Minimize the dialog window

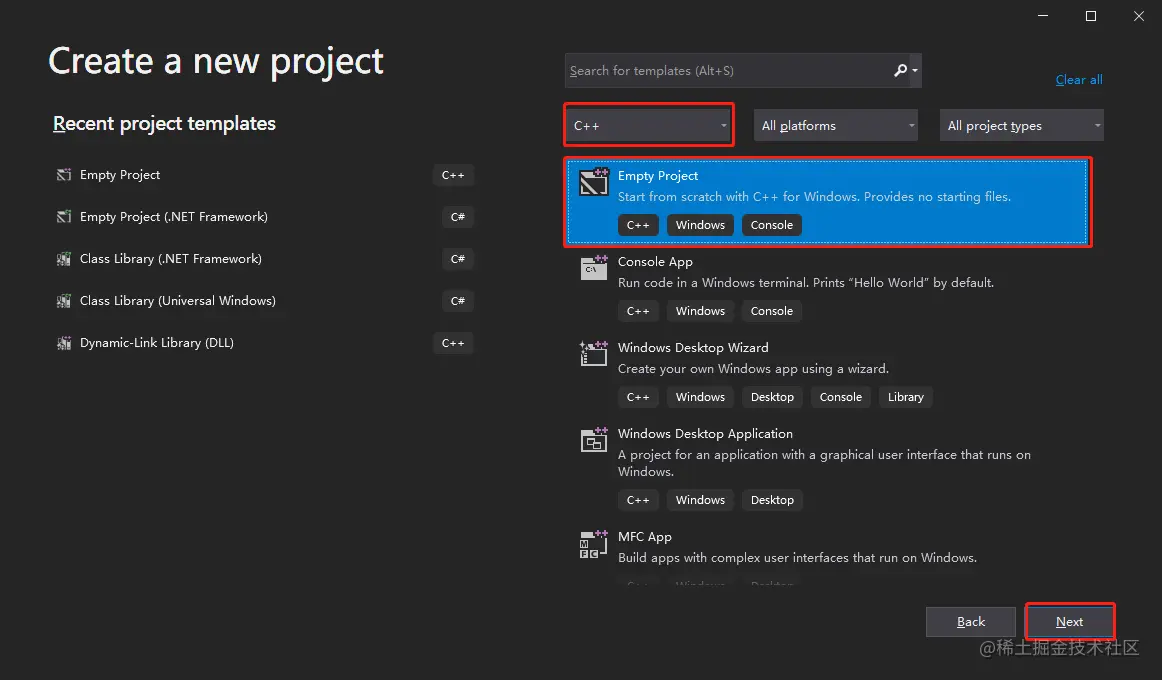(1043, 16)
